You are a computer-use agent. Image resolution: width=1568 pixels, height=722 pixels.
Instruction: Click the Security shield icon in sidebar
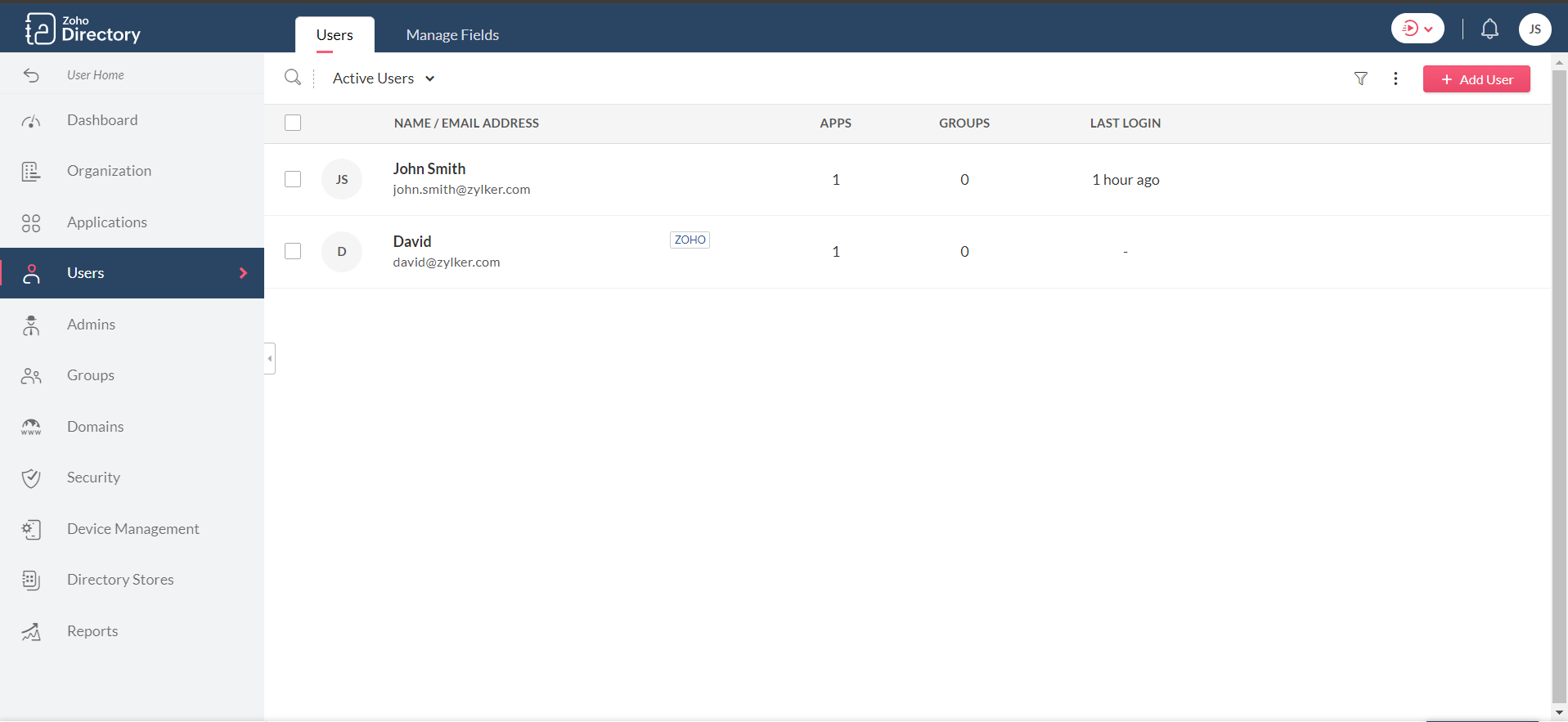[31, 478]
